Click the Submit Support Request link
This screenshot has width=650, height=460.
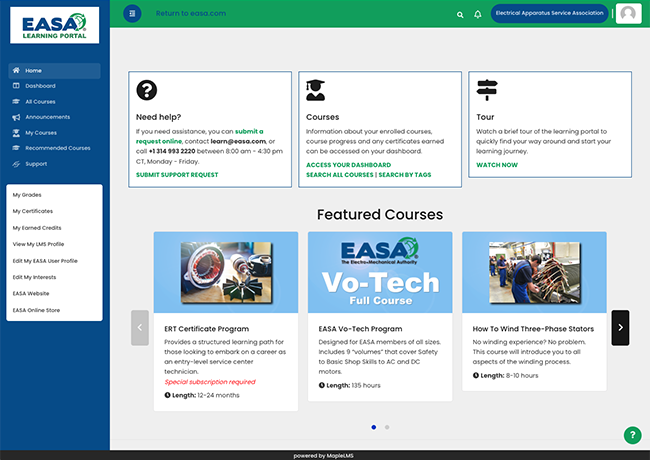tap(177, 174)
